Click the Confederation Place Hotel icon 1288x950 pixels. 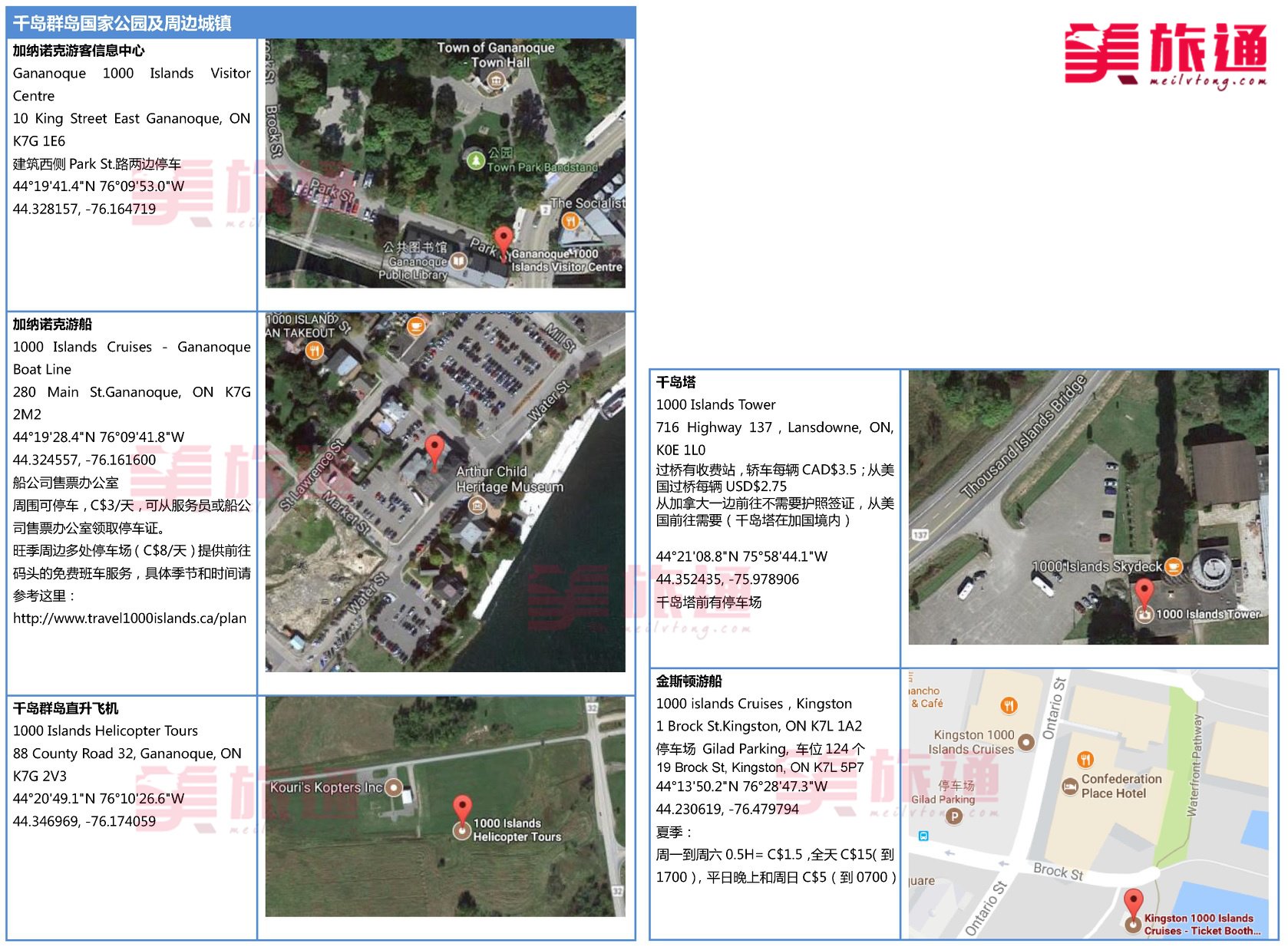(1069, 787)
